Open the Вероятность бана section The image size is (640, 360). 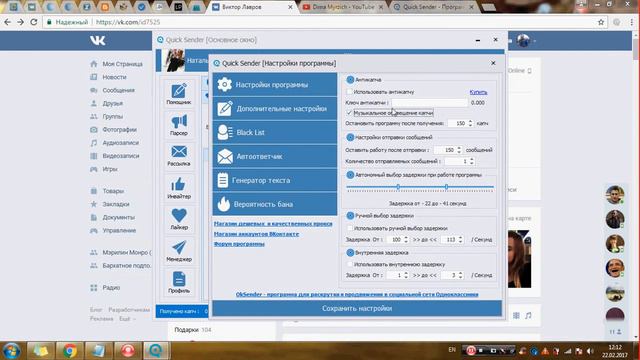pyautogui.click(x=275, y=204)
